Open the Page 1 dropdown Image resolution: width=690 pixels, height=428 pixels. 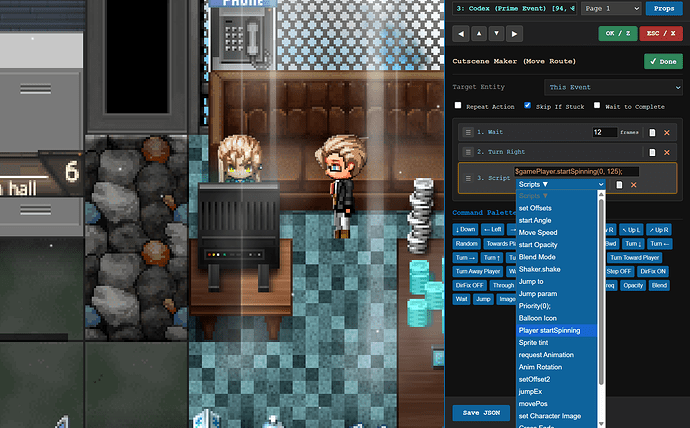(611, 8)
